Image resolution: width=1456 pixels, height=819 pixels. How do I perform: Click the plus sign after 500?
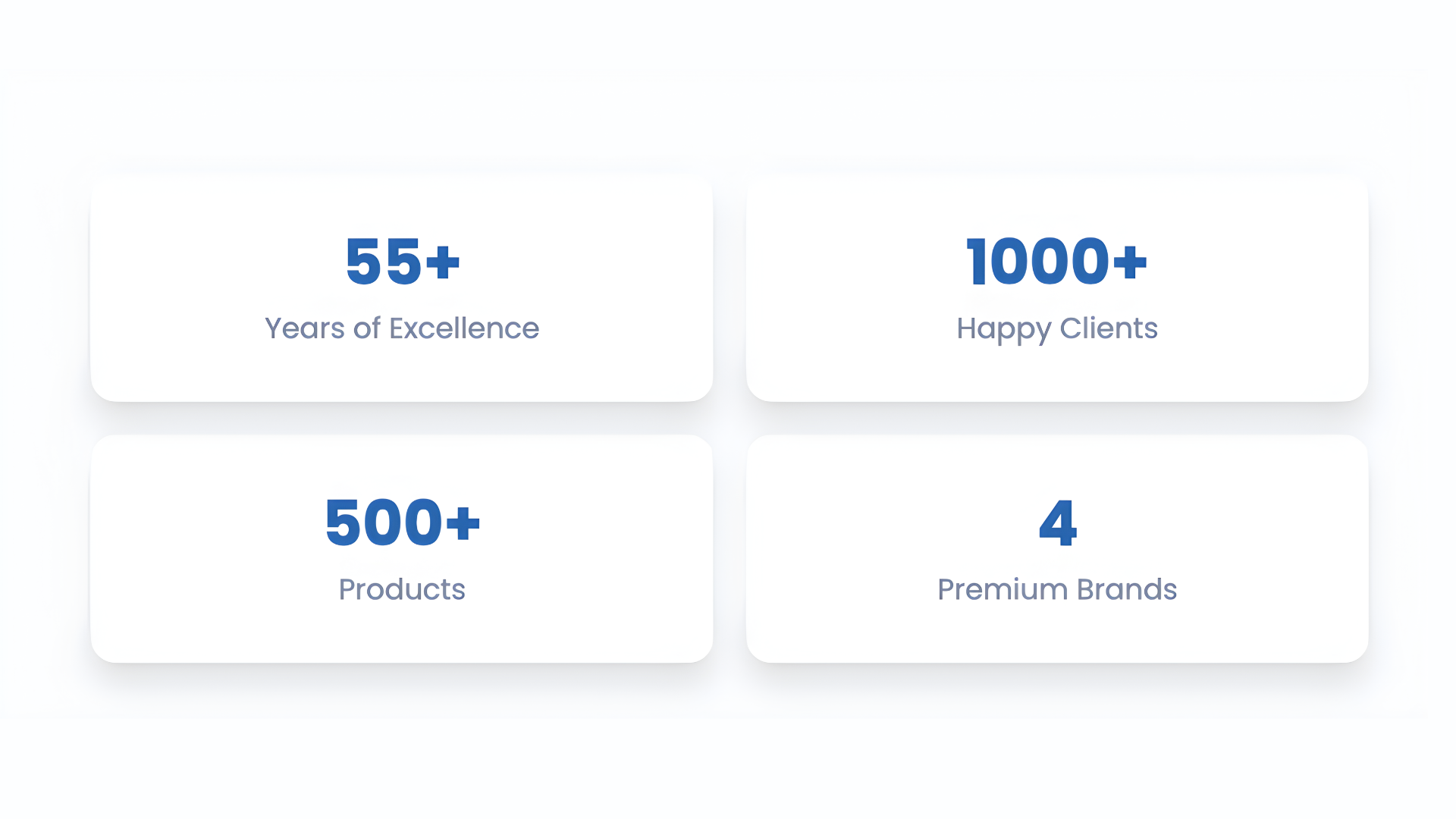[x=463, y=523]
